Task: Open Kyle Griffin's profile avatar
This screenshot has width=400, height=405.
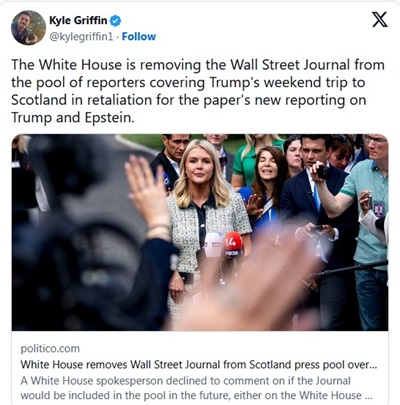Action: point(28,28)
